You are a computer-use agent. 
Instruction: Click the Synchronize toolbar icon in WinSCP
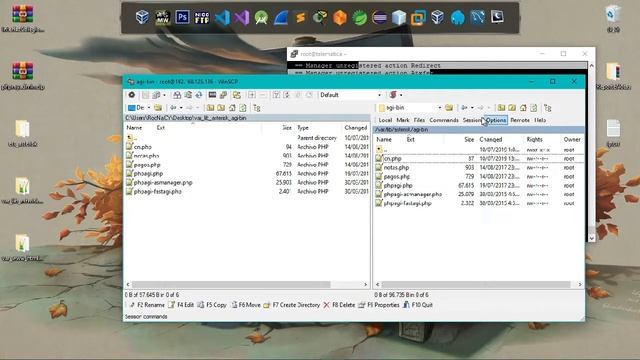click(x=198, y=95)
